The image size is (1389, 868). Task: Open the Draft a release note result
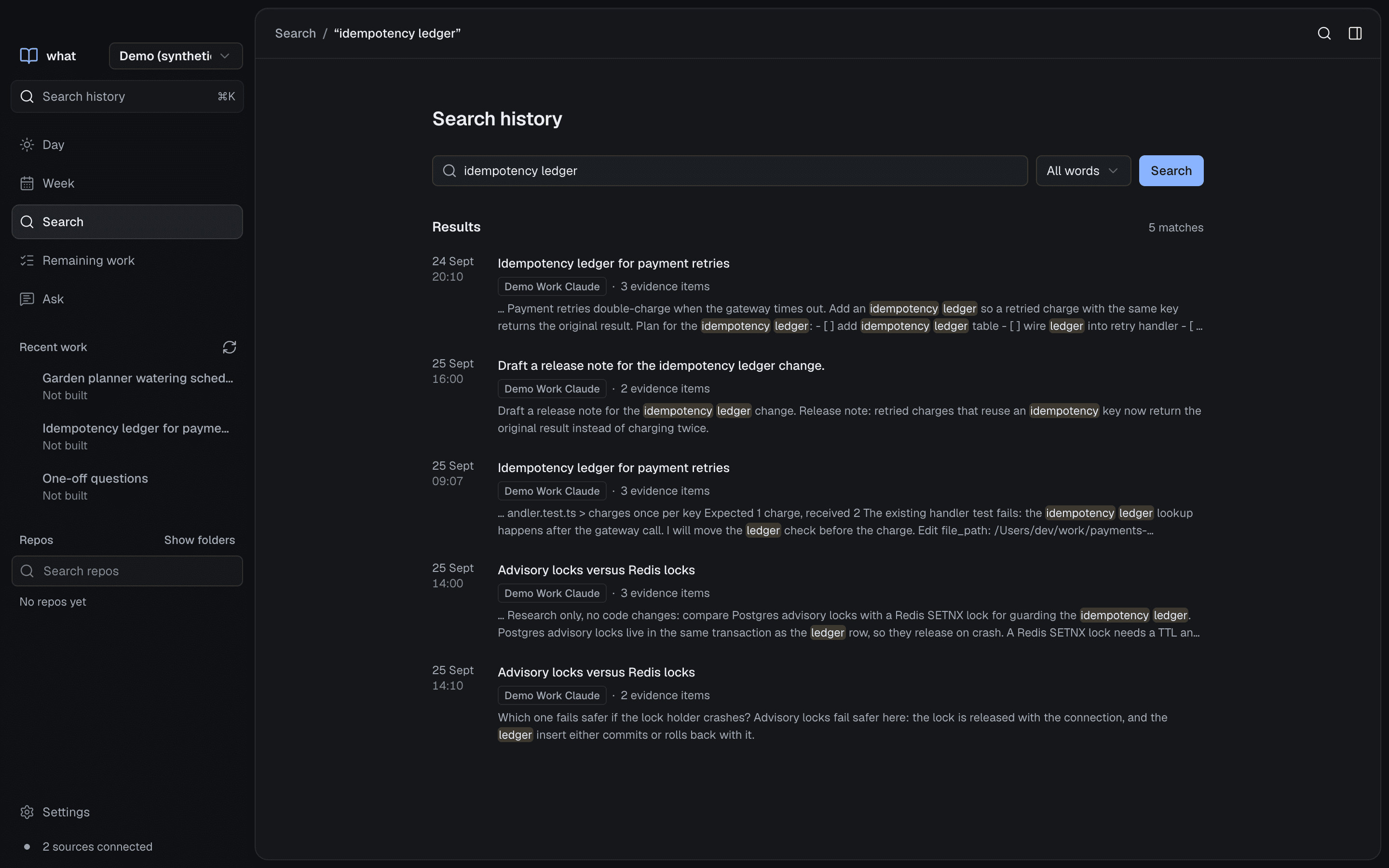(x=661, y=366)
